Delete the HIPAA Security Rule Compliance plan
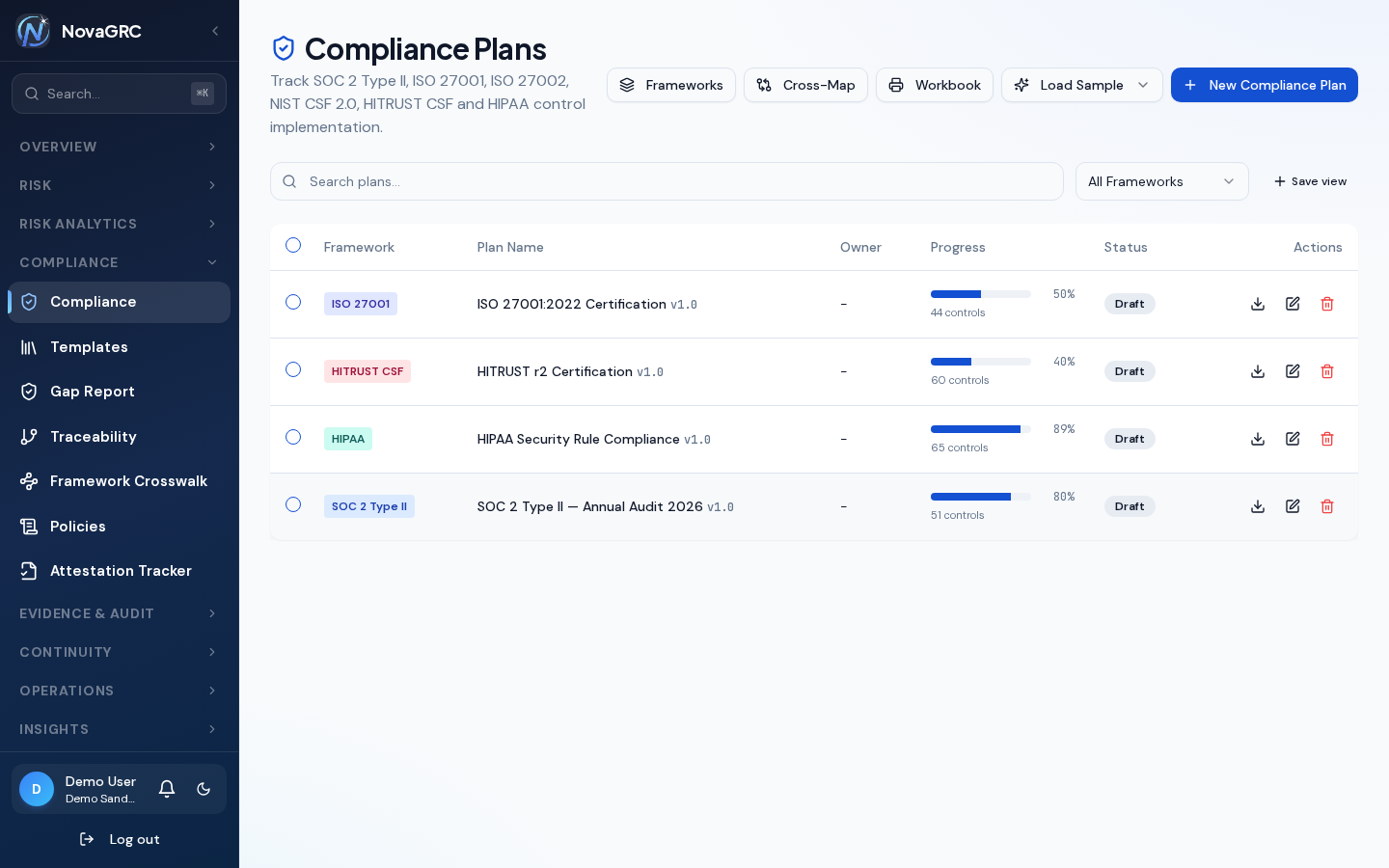 pyautogui.click(x=1327, y=439)
